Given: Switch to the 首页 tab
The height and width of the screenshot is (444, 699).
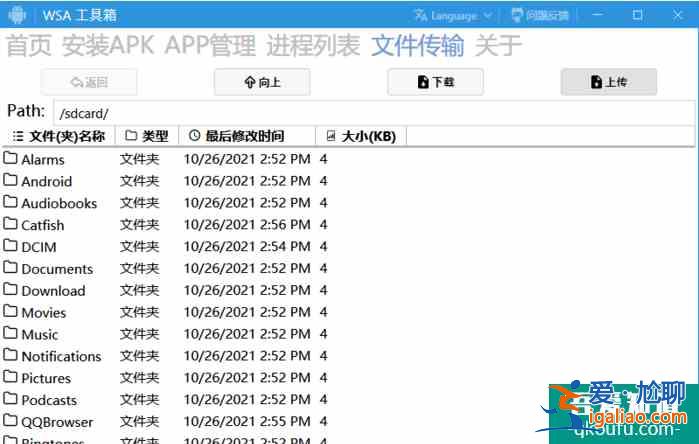Looking at the screenshot, I should point(30,45).
